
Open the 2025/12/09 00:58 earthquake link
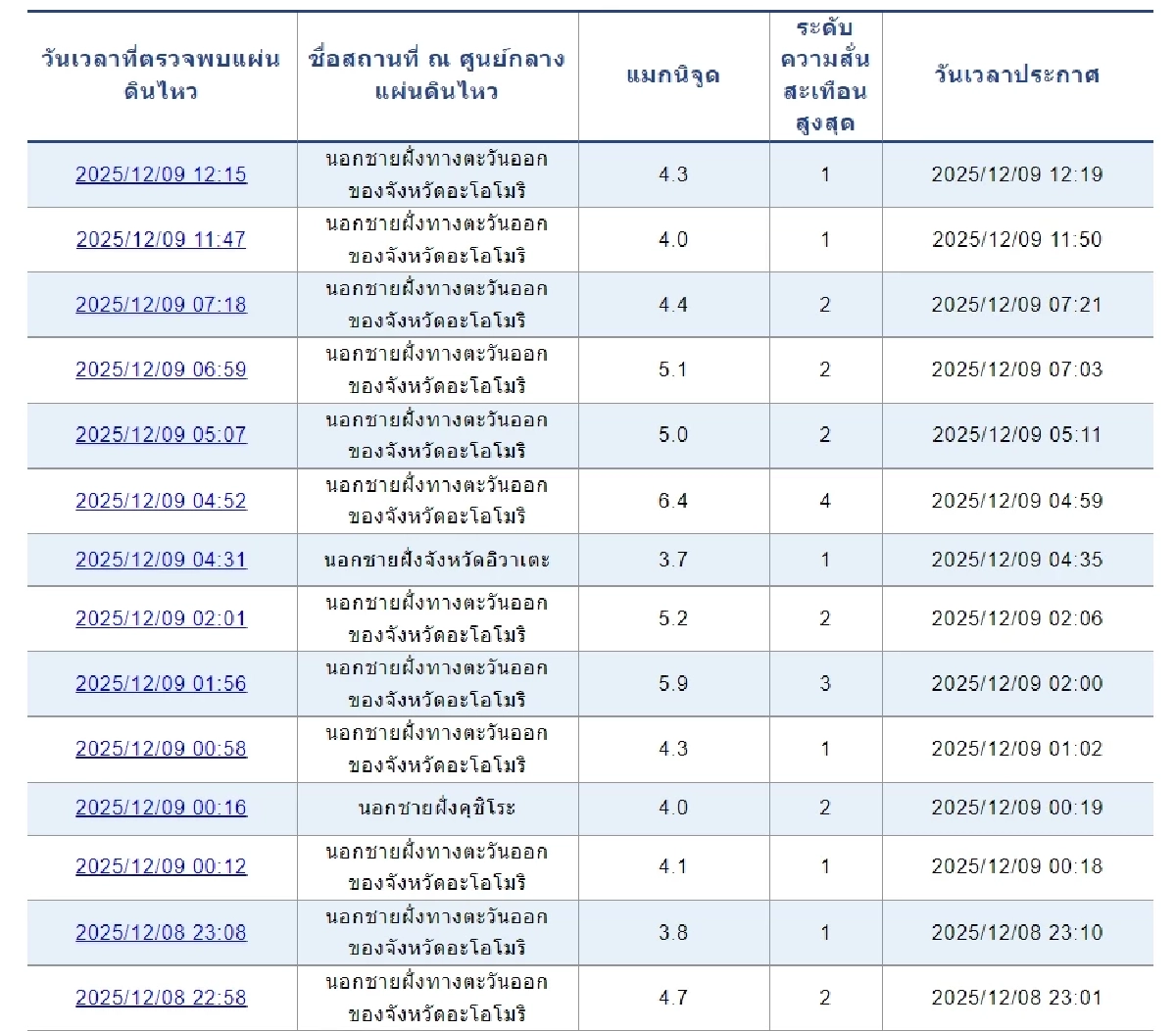pos(160,750)
